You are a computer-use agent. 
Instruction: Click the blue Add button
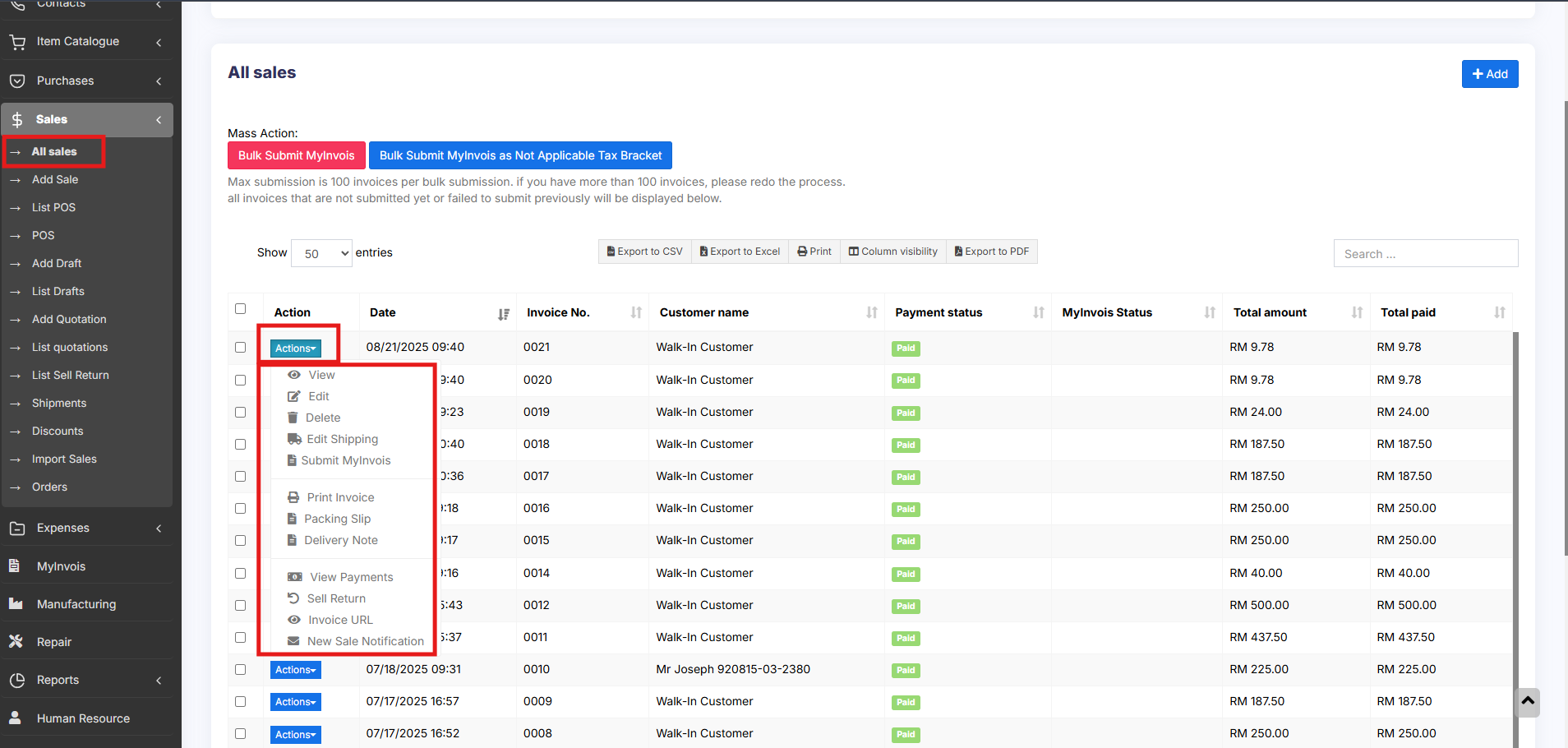click(x=1489, y=74)
